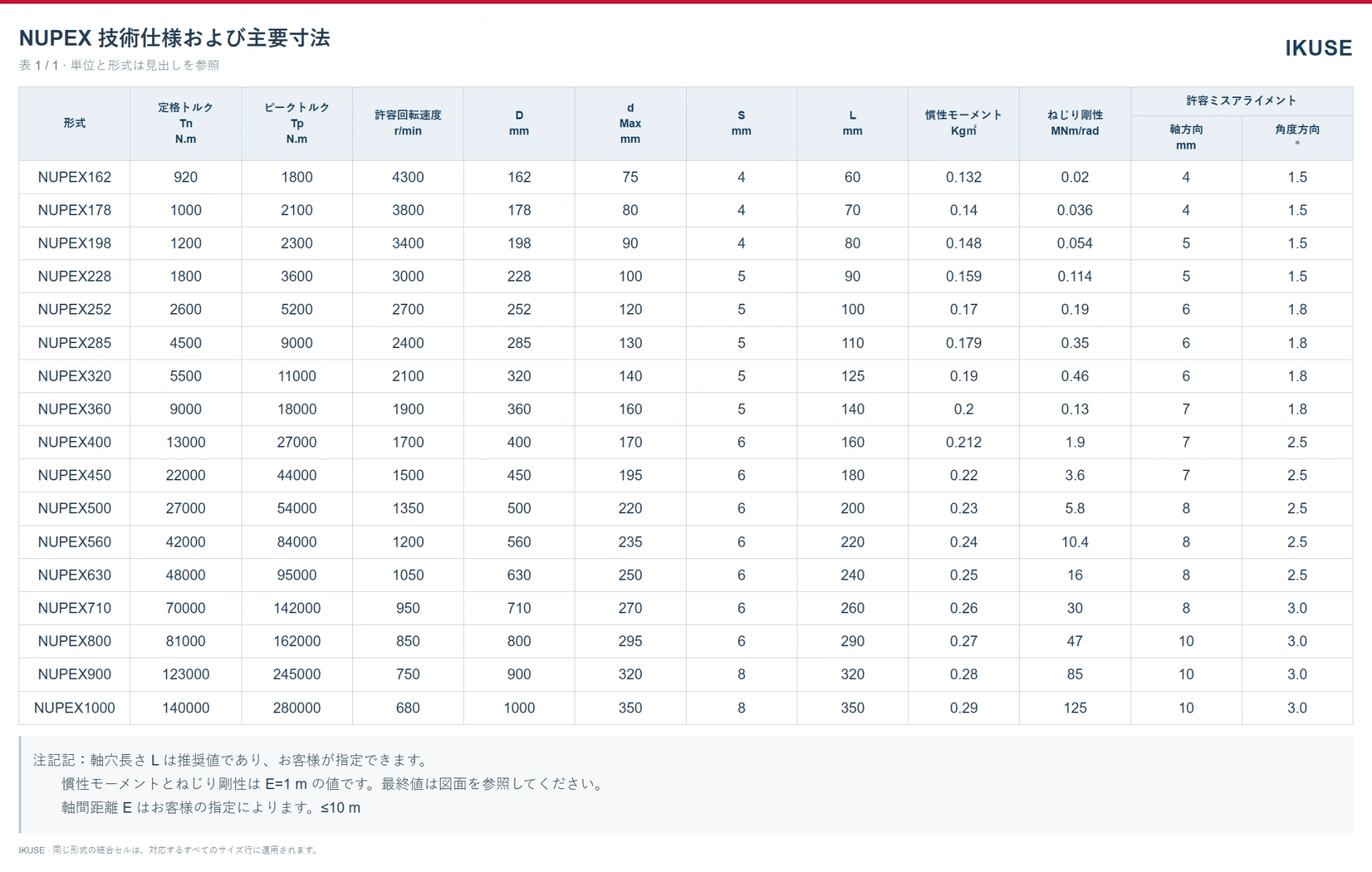Select the NUPEX400 row label
Screen dimensions: 1372x872
tap(74, 442)
